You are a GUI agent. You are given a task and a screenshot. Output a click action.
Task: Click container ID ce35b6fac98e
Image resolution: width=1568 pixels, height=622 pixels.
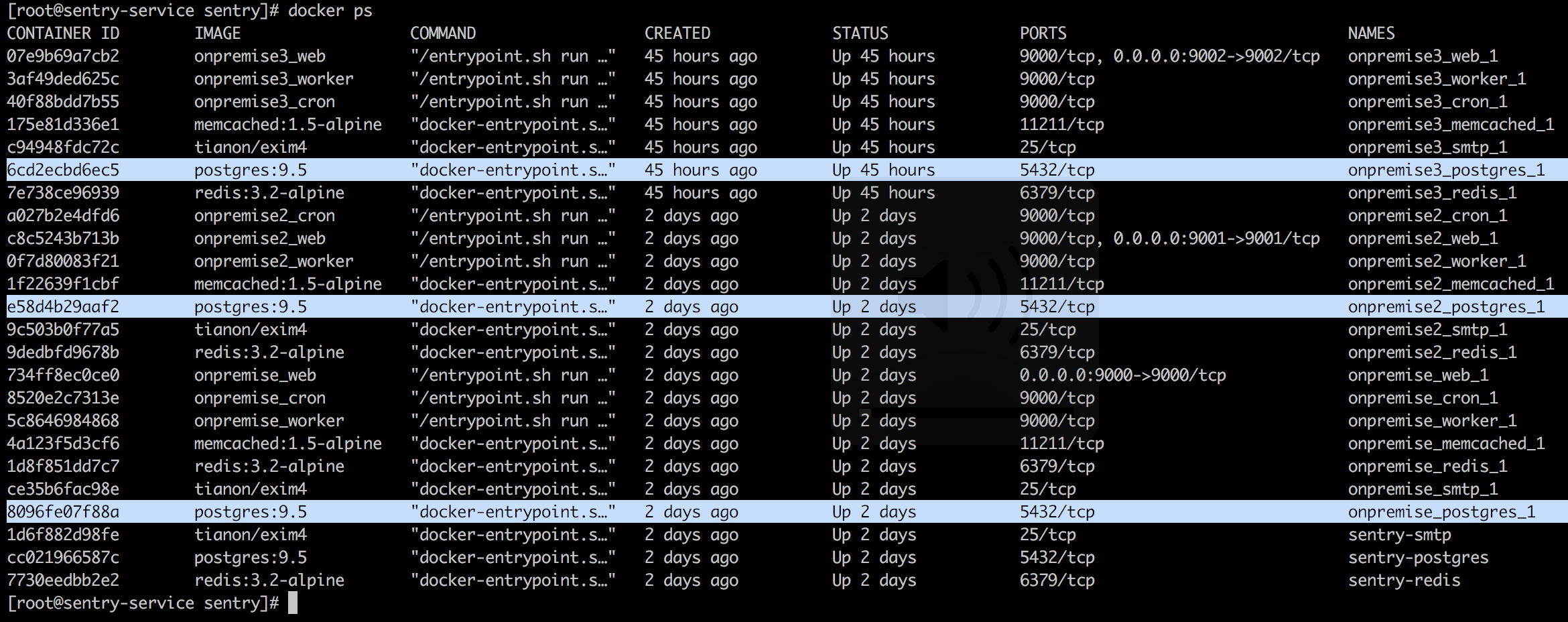pyautogui.click(x=63, y=489)
